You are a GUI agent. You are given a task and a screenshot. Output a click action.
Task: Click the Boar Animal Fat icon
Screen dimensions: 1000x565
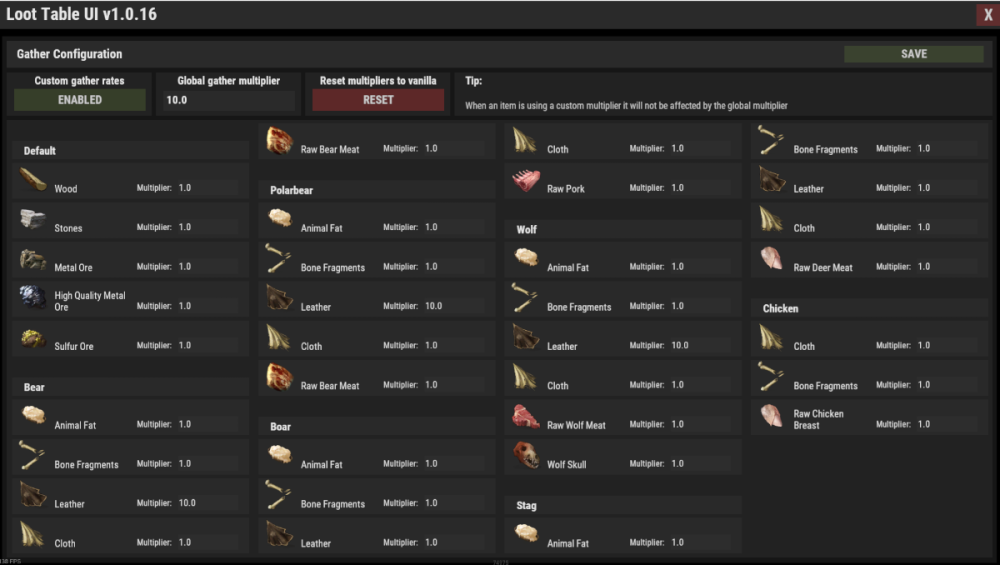pos(279,456)
